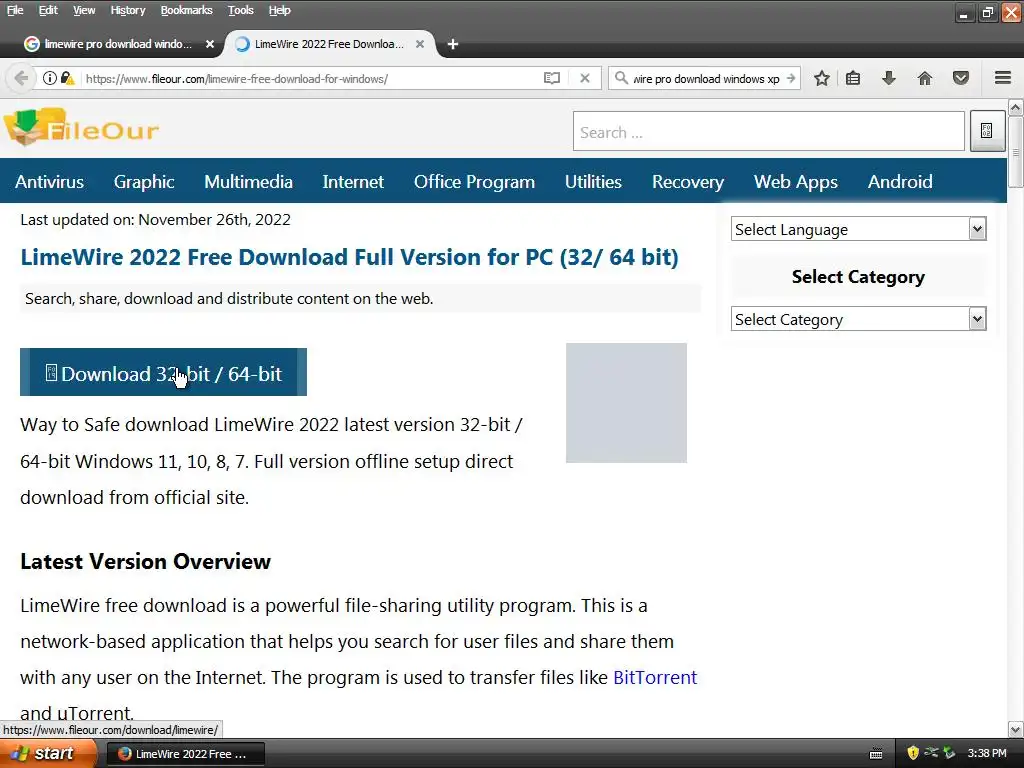Click the keyboard icon on the taskbar
The height and width of the screenshot is (768, 1024).
(x=876, y=754)
